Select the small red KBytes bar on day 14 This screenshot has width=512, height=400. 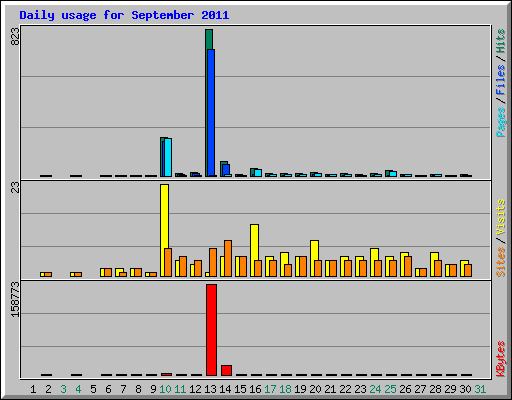pyautogui.click(x=226, y=370)
